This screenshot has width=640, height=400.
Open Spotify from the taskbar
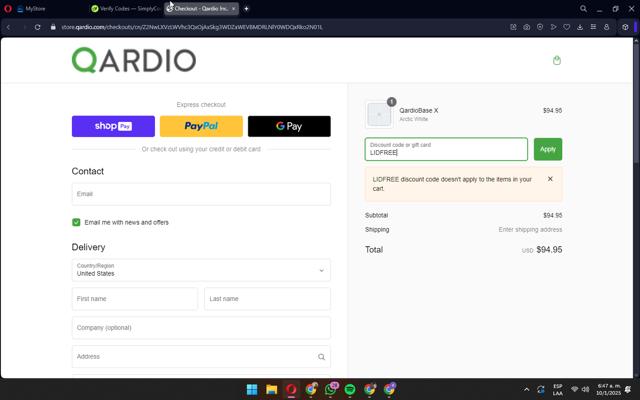click(350, 390)
